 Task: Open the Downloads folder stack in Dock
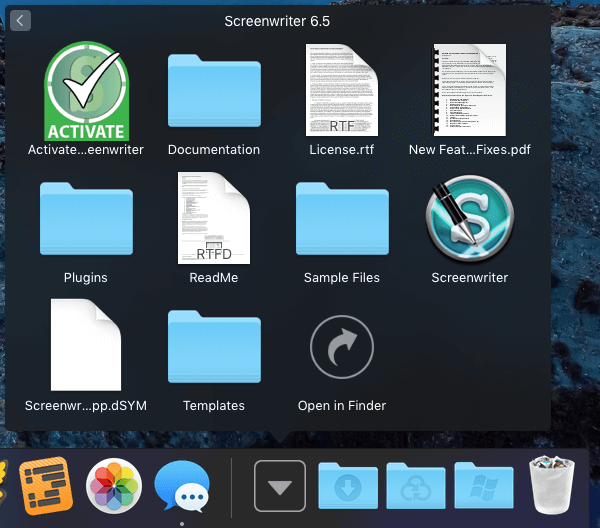point(348,486)
